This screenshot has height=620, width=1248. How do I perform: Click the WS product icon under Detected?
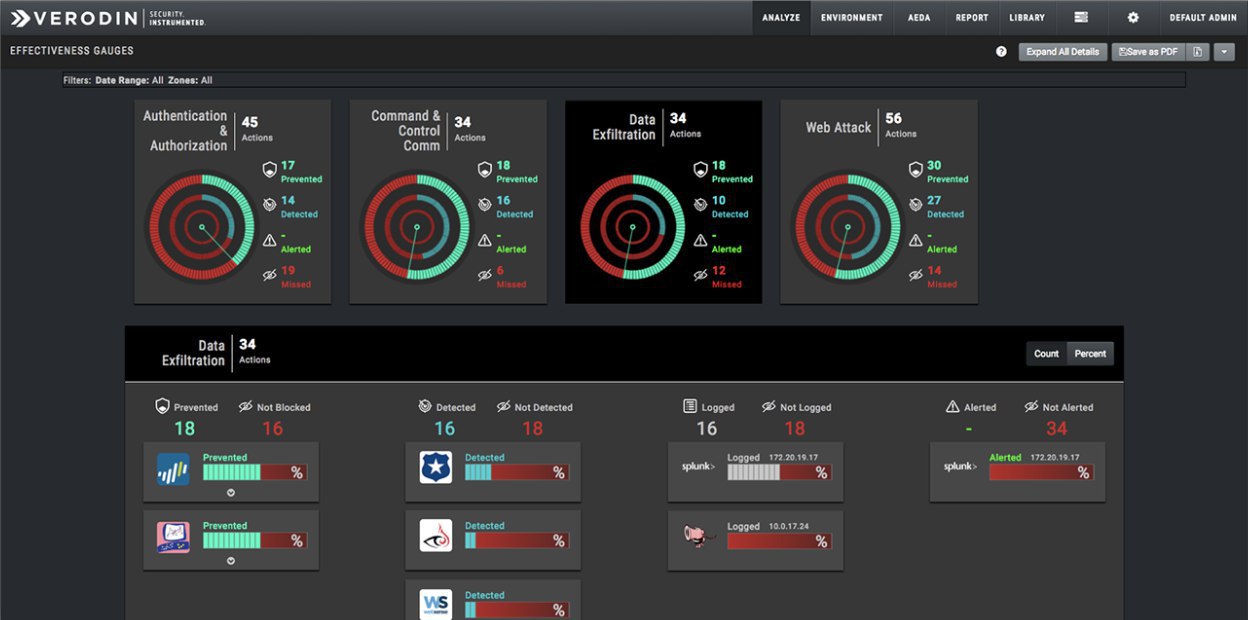point(436,604)
